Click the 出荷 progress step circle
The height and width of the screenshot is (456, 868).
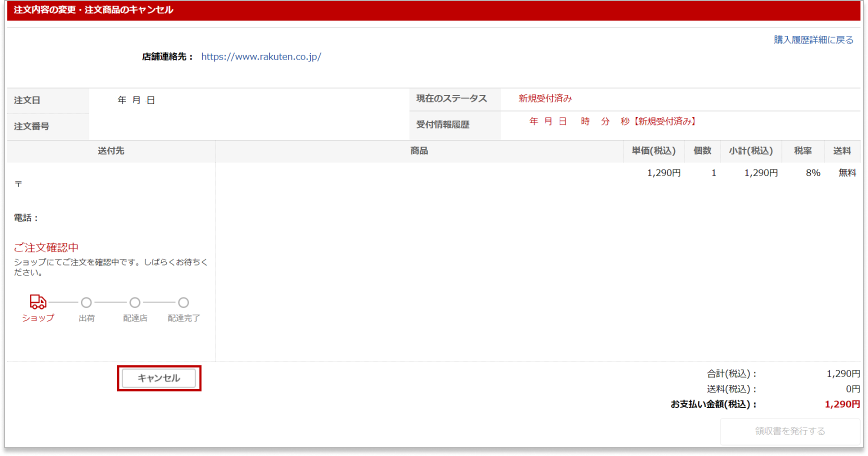pos(86,301)
